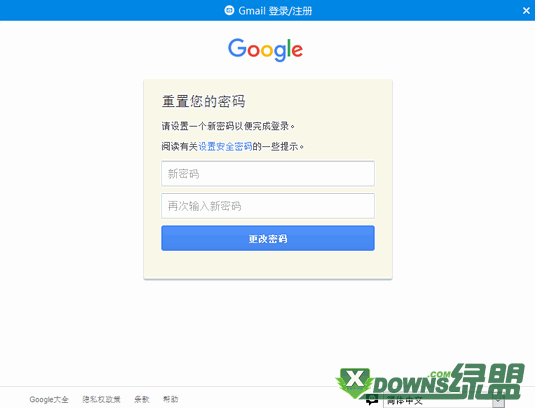
Task: Open the 隐私权政策 footer link
Action: coord(101,399)
